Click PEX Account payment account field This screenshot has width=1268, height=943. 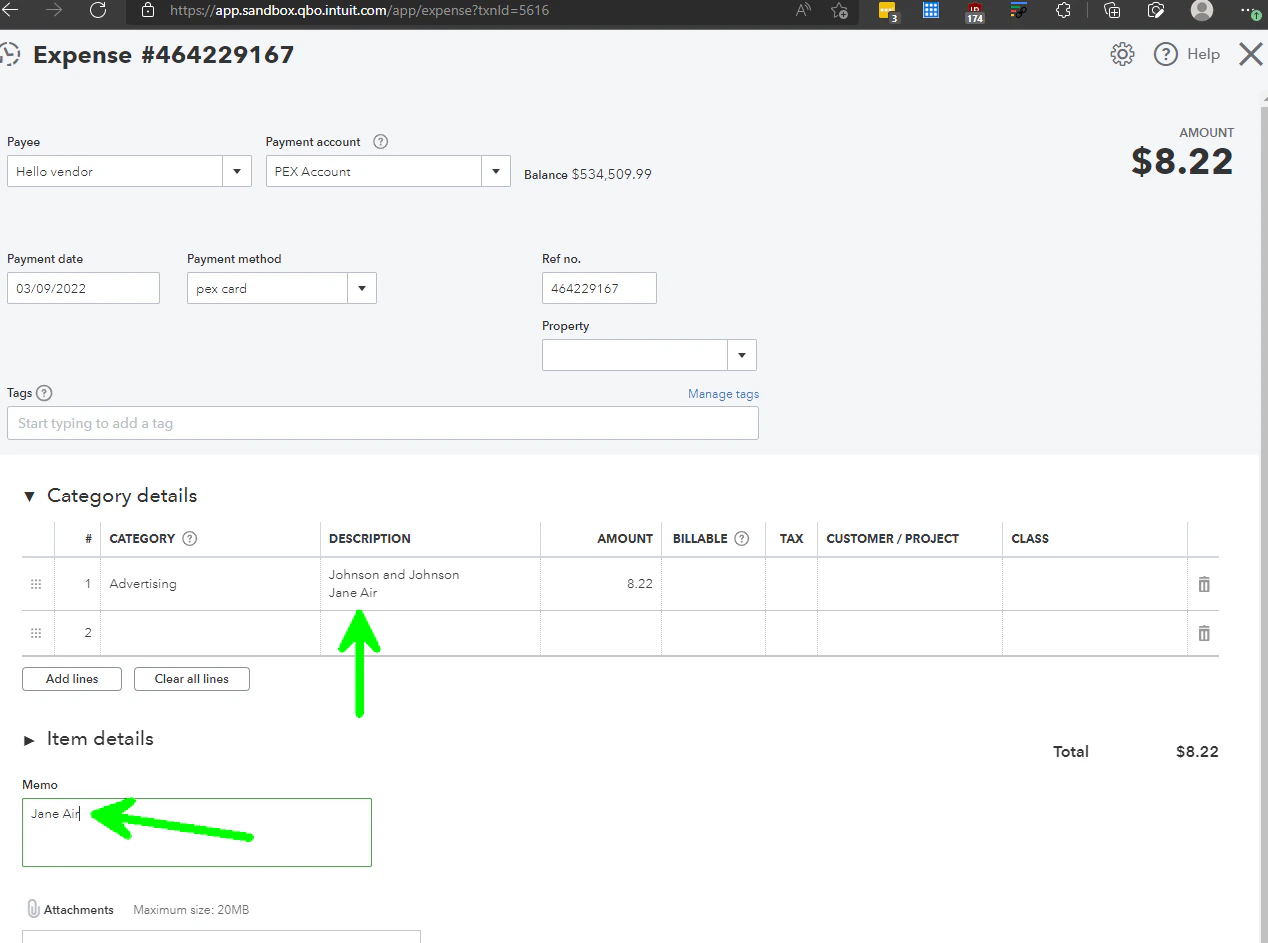(374, 171)
